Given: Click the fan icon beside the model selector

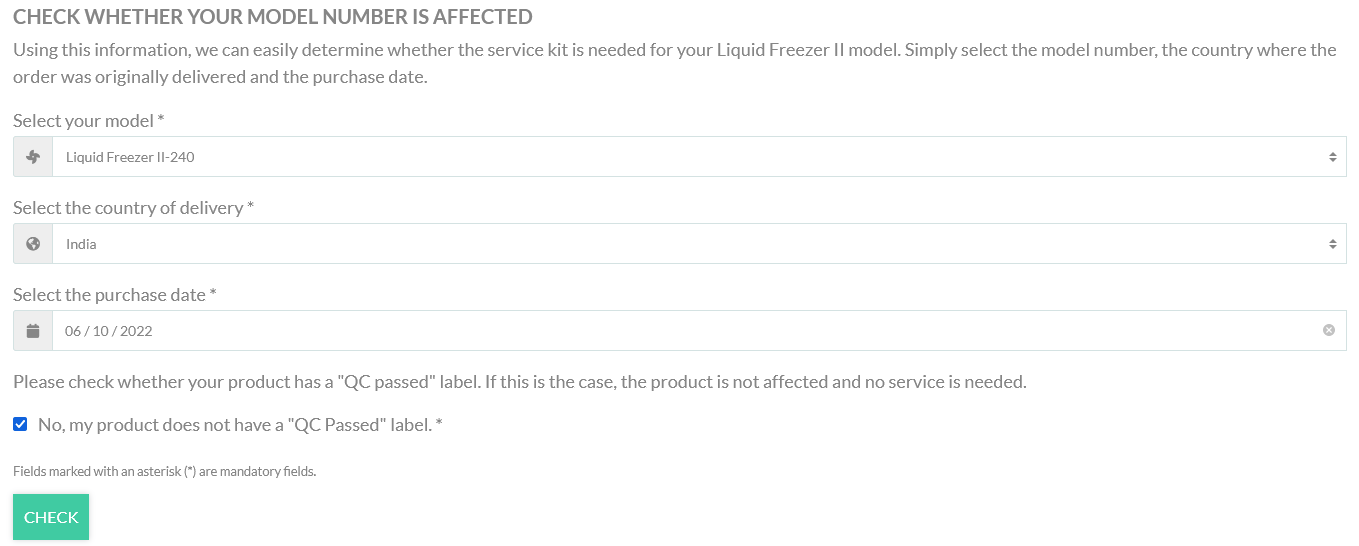Looking at the screenshot, I should click(x=33, y=157).
